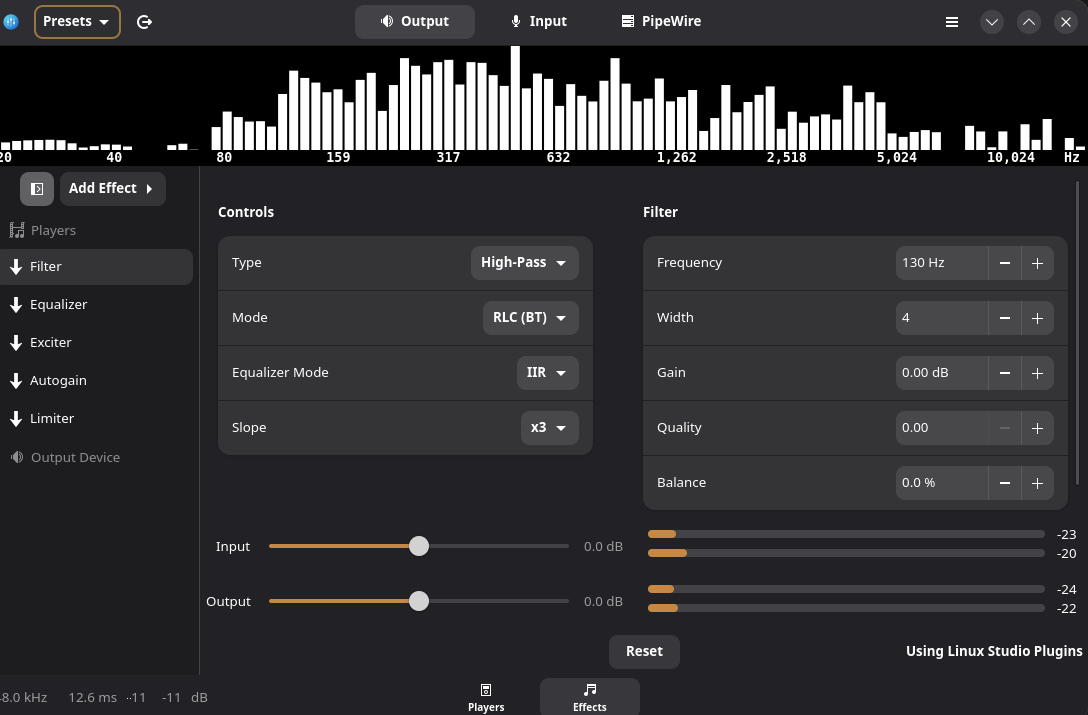Select the Filter effect in sidebar
1088x715 pixels.
pos(96,267)
